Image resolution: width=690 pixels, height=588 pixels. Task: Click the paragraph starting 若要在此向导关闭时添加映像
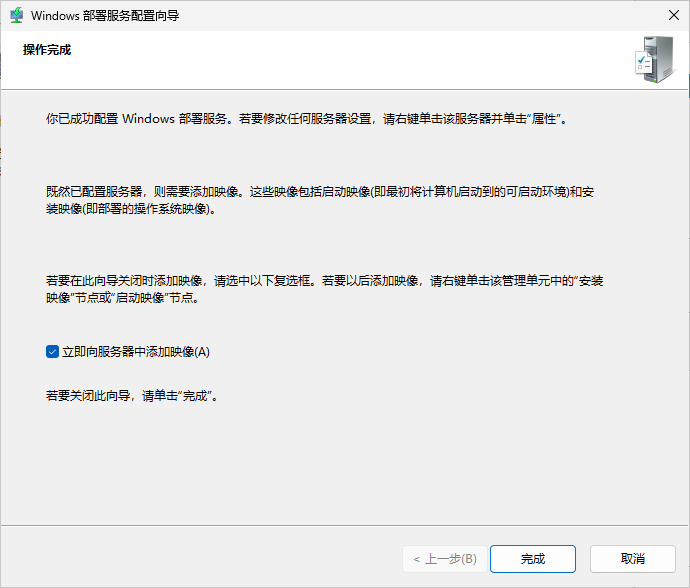(324, 289)
